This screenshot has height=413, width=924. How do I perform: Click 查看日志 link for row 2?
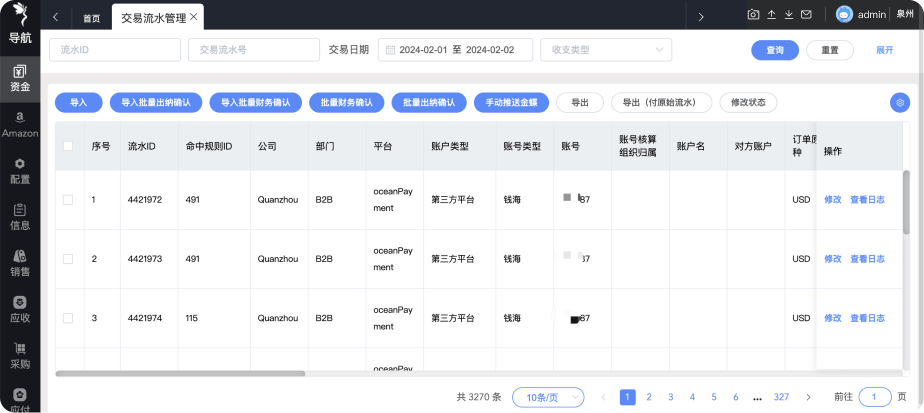(867, 259)
